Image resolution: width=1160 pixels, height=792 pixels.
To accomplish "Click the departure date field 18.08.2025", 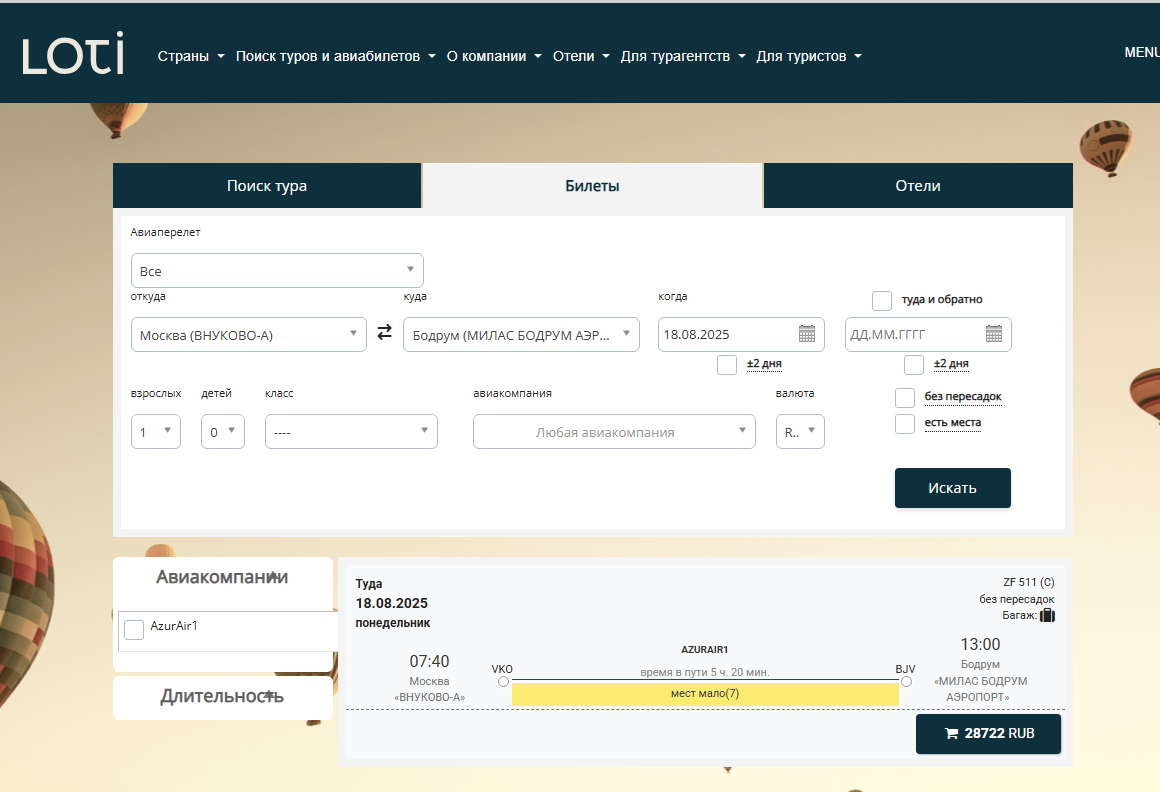I will point(741,334).
